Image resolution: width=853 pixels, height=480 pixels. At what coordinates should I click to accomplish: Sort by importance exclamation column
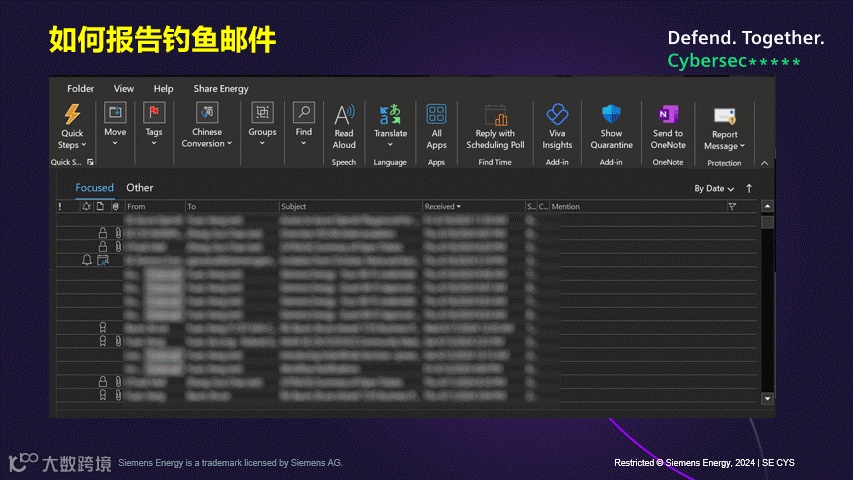coord(60,206)
